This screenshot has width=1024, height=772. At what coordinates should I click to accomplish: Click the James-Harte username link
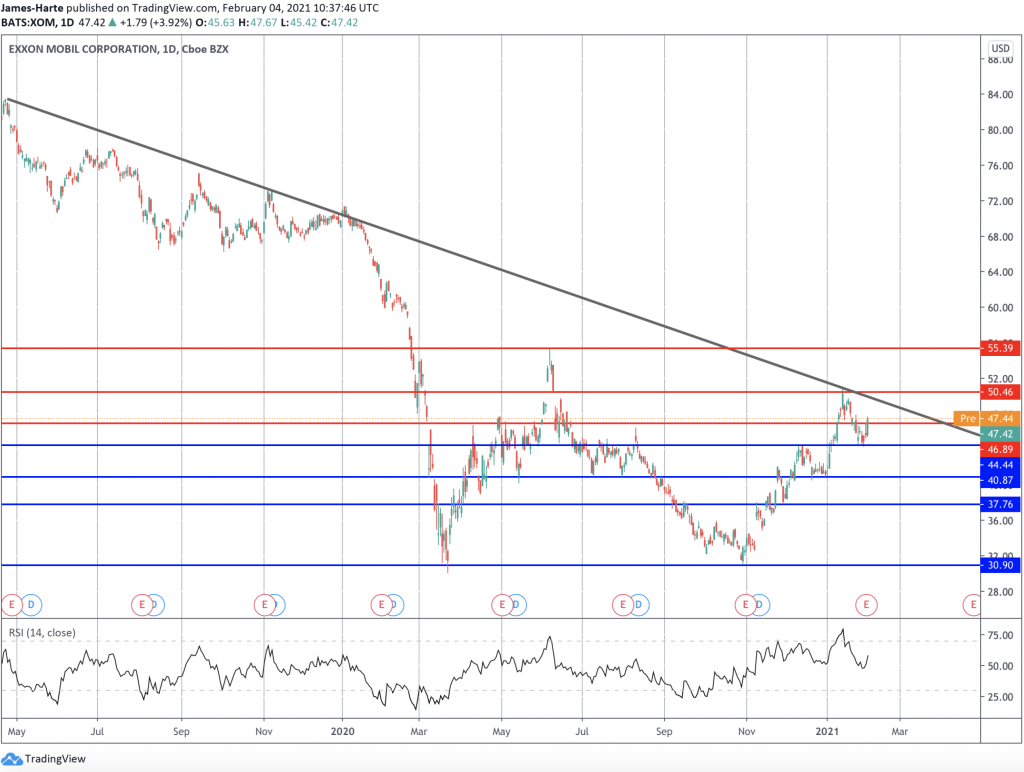[x=33, y=7]
